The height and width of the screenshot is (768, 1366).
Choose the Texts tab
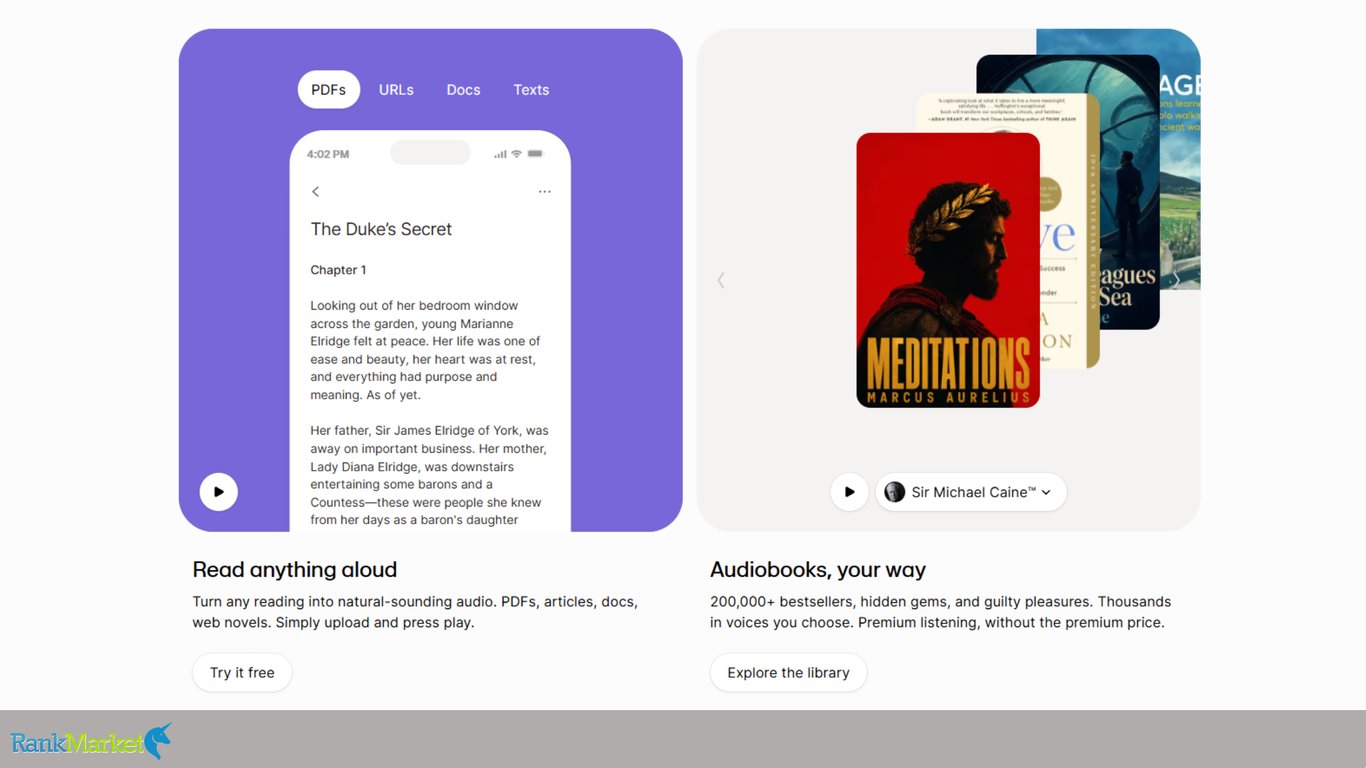[531, 90]
